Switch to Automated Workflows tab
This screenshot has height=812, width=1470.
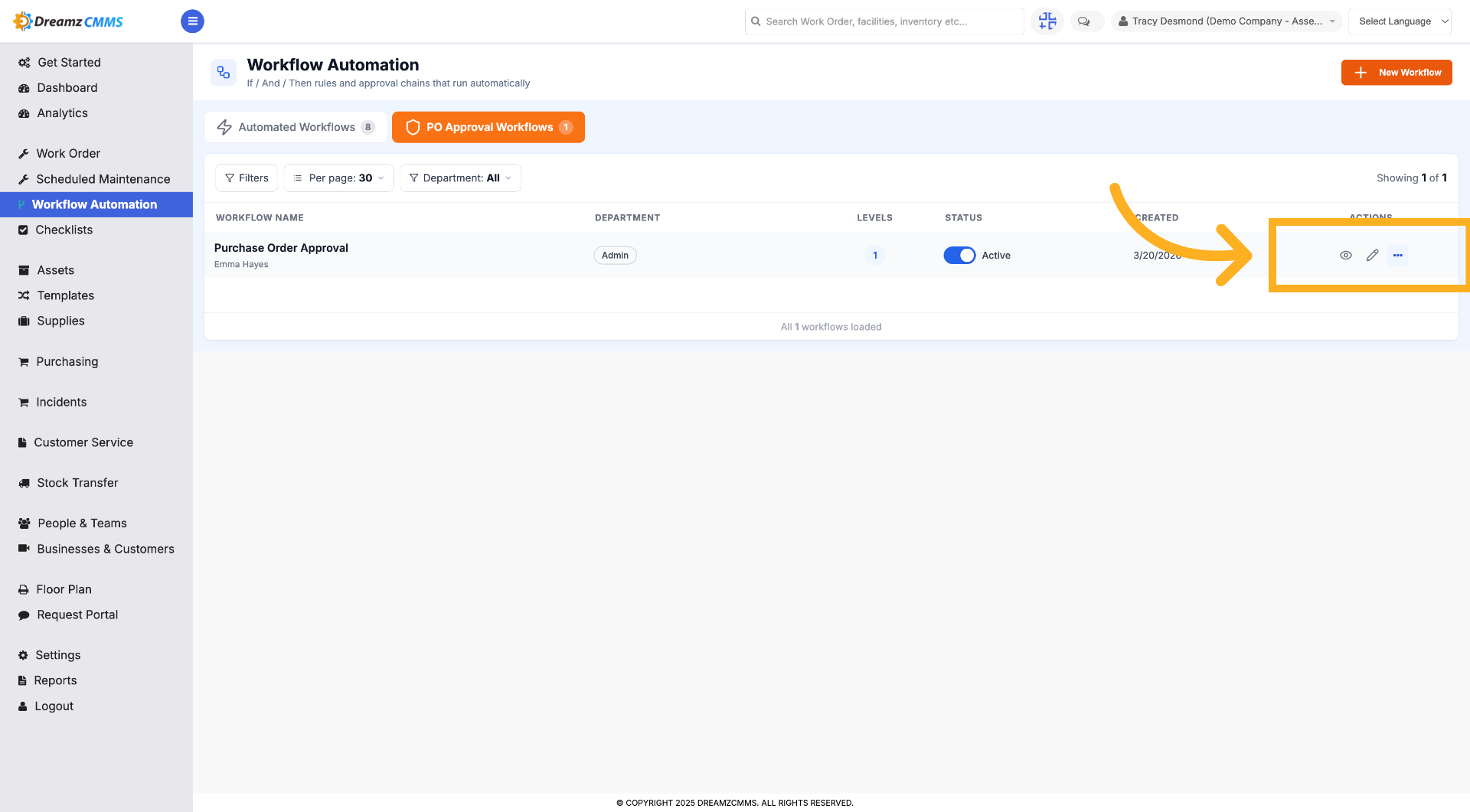[296, 127]
